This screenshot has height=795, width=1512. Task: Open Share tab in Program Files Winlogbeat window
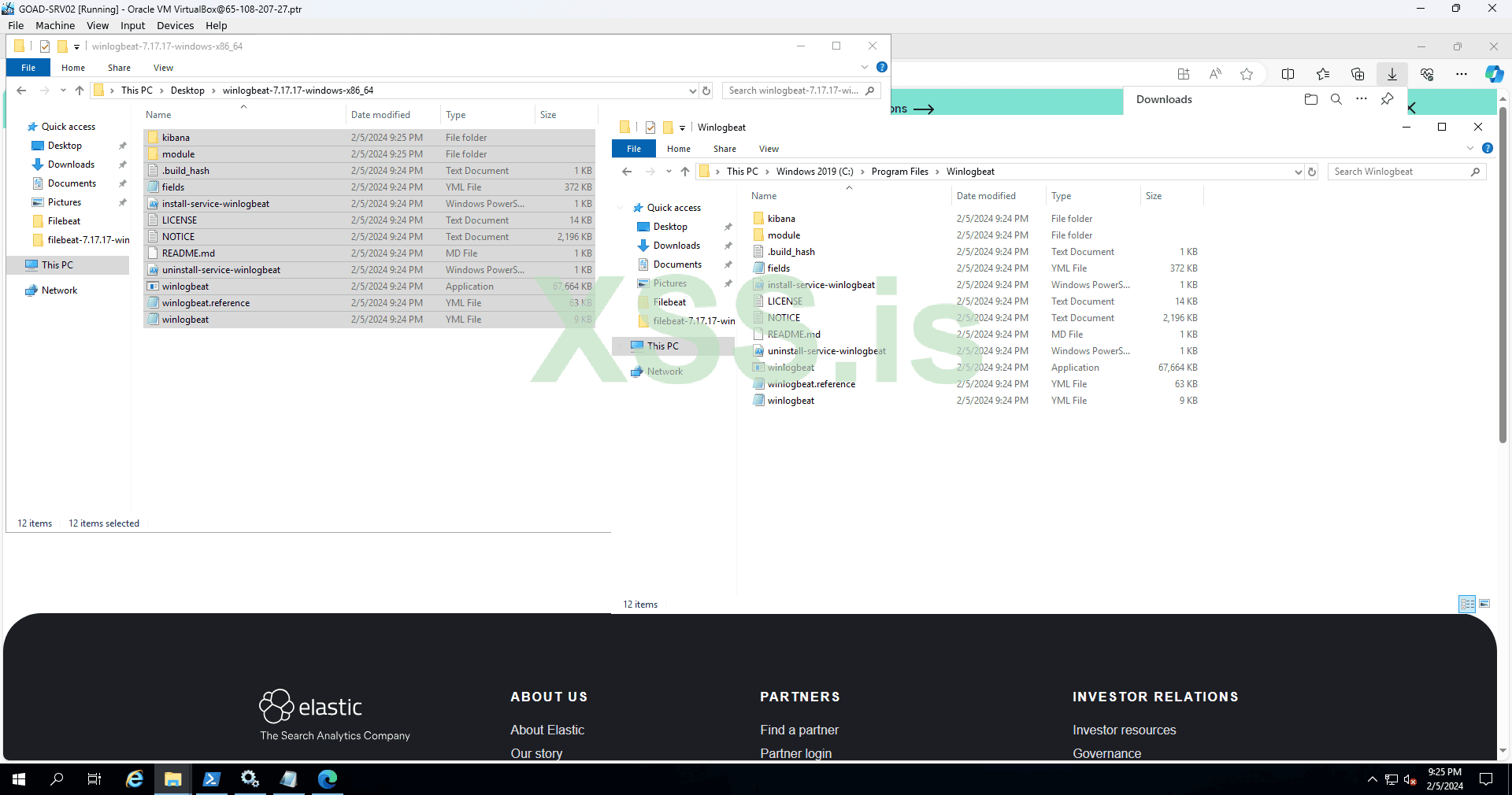[x=724, y=149]
